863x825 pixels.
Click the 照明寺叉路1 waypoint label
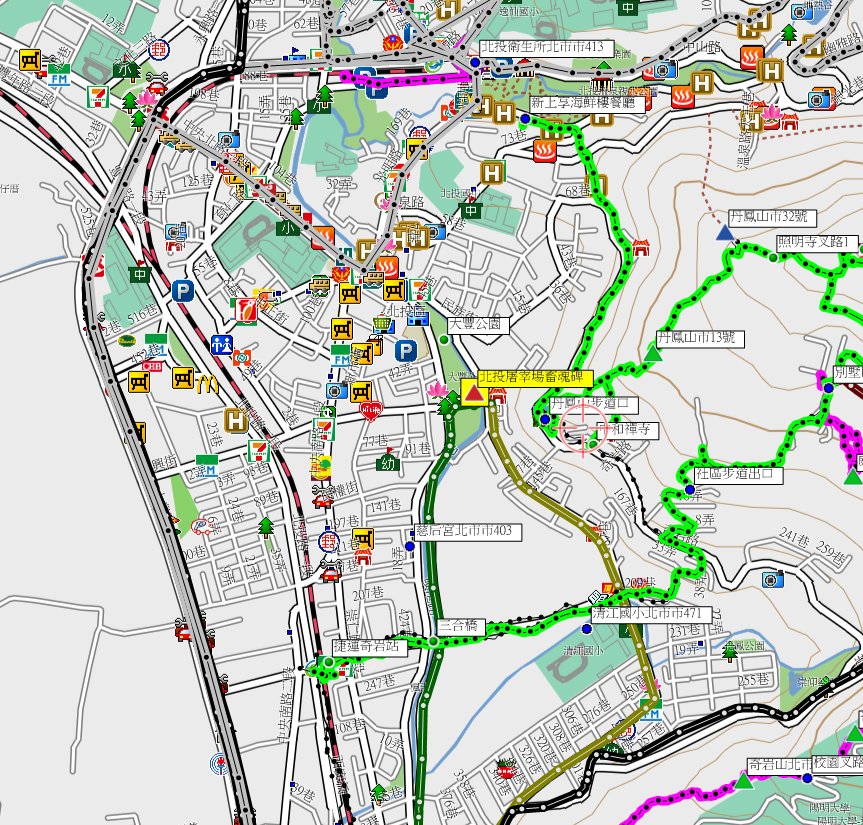tap(818, 243)
